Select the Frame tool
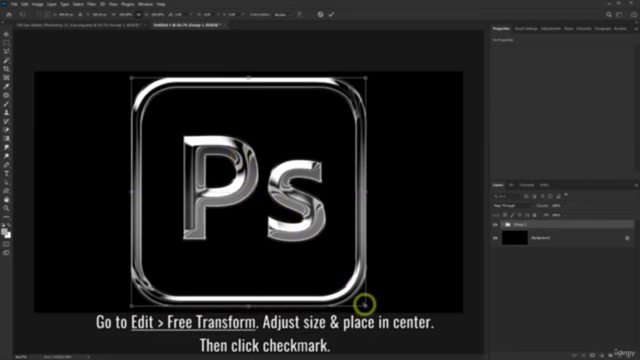Screen dimensions: 640x360 point(7,78)
